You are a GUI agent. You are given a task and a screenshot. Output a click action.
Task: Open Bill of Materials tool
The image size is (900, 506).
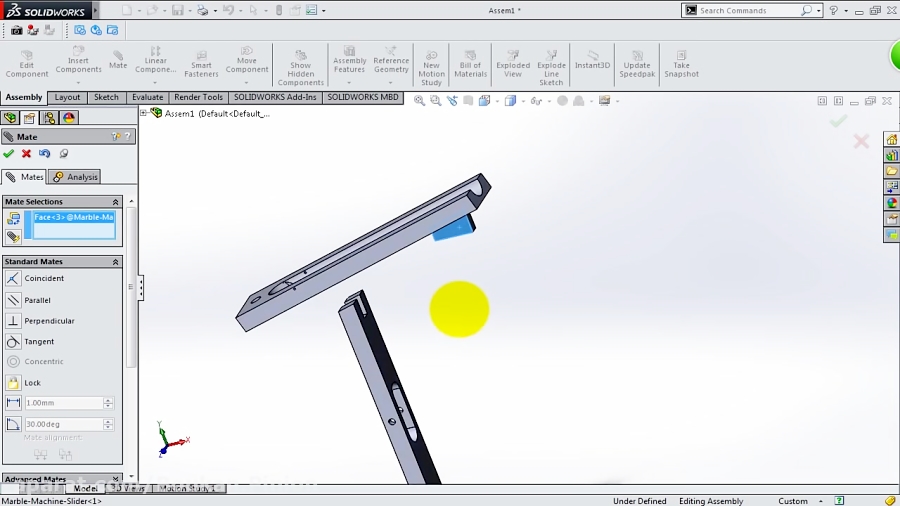pos(470,63)
